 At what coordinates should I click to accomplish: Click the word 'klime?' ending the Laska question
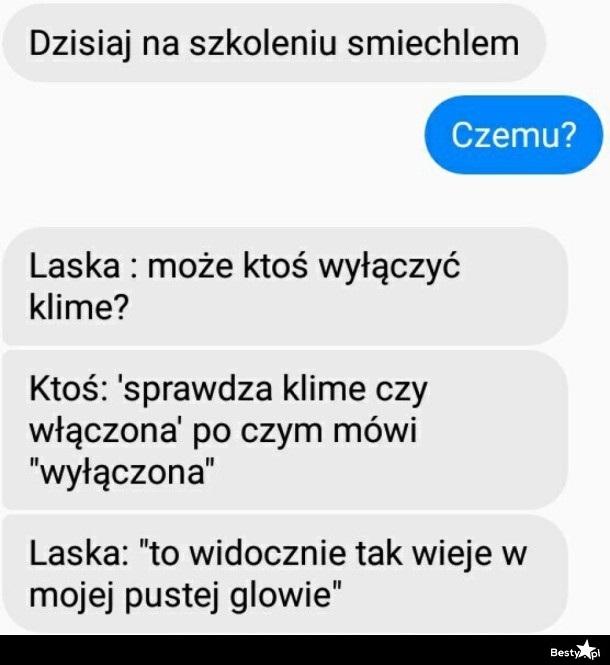point(78,307)
